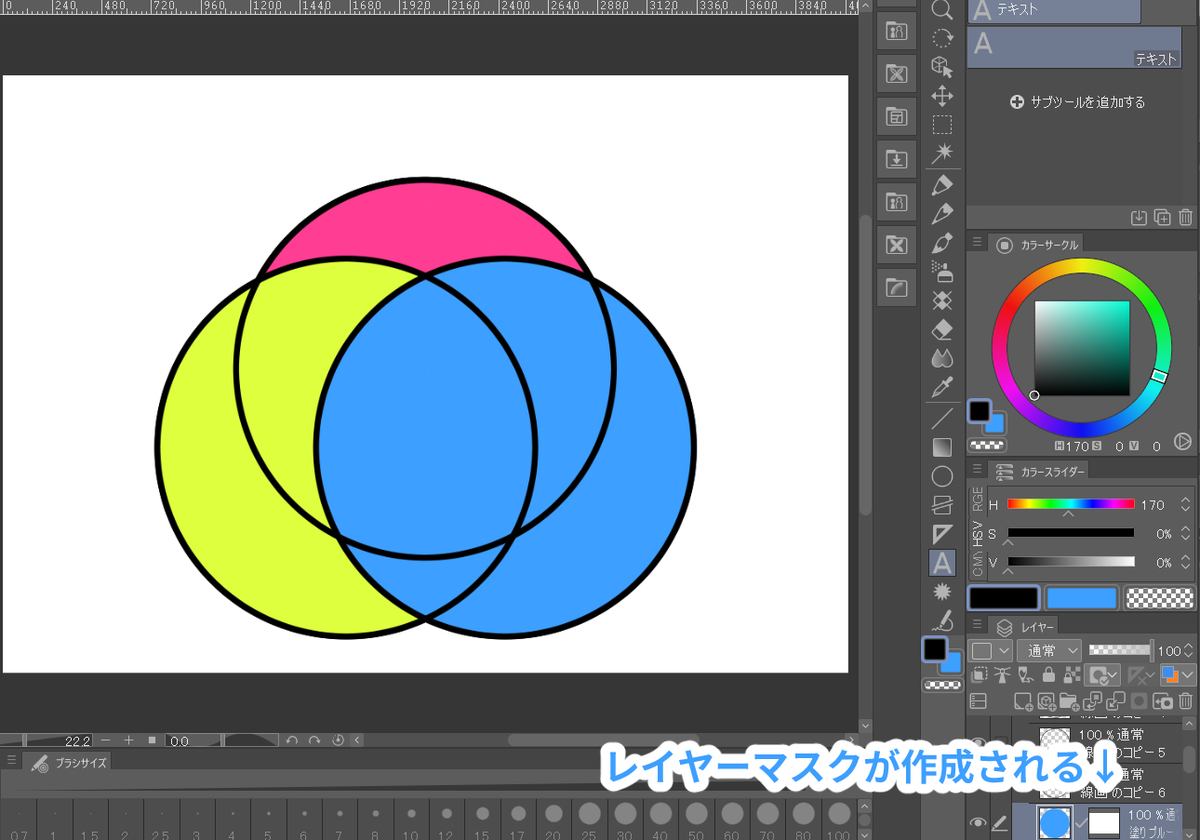Image resolution: width=1200 pixels, height=840 pixels.
Task: Adjust the H value stepper arrows
Action: click(1185, 505)
